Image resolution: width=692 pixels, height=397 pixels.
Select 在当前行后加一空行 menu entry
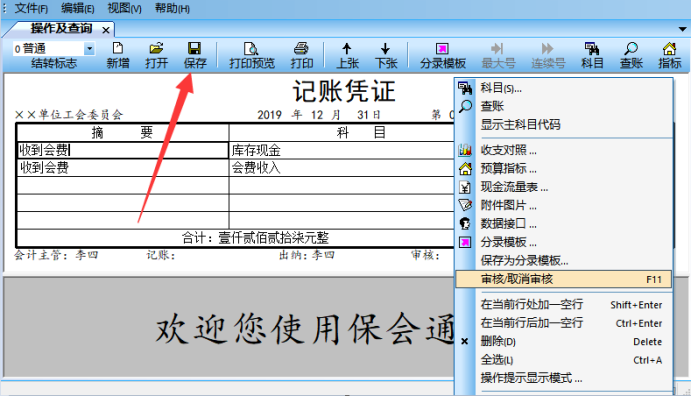click(564, 323)
